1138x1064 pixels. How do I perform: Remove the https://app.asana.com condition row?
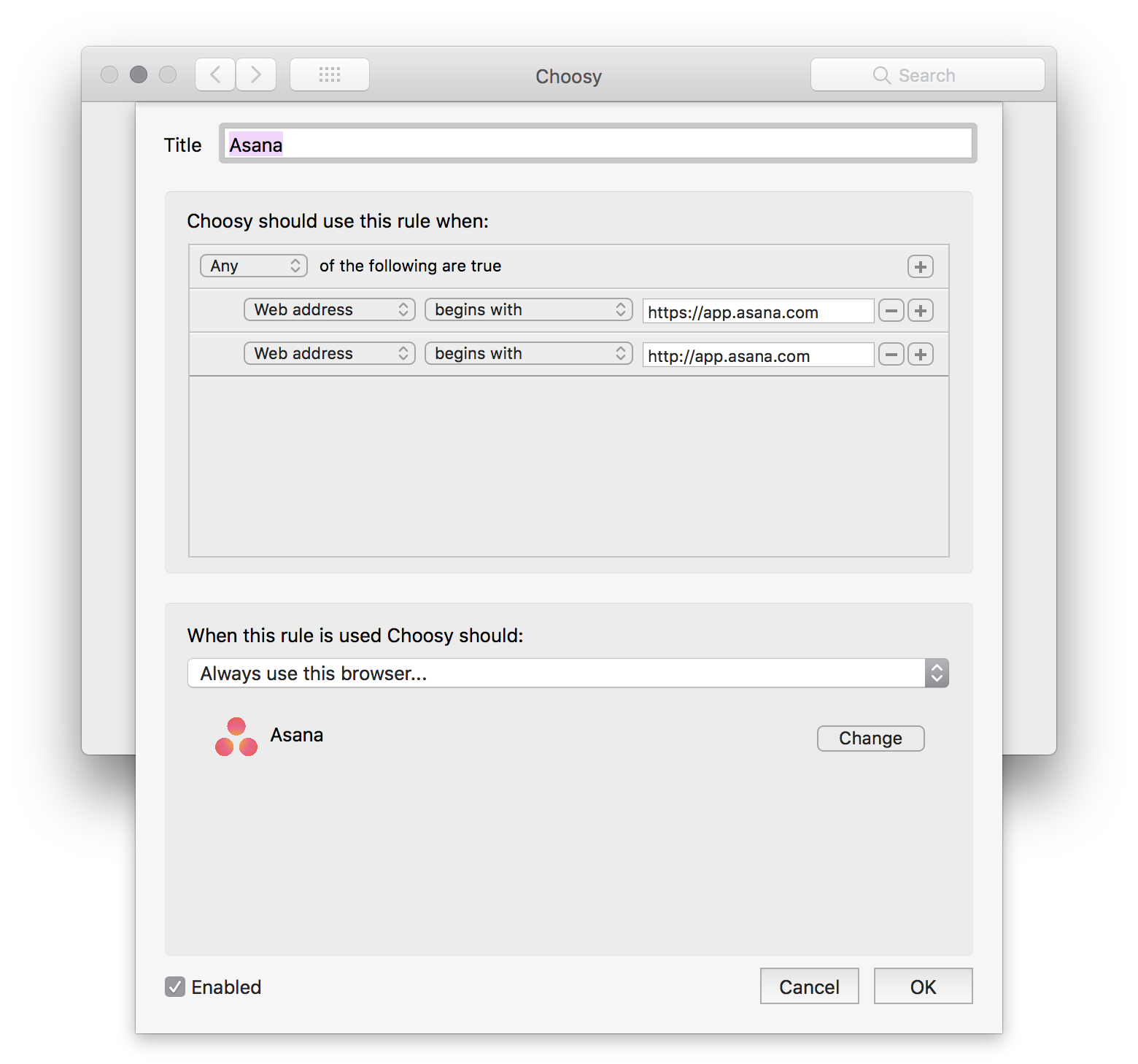[x=891, y=311]
